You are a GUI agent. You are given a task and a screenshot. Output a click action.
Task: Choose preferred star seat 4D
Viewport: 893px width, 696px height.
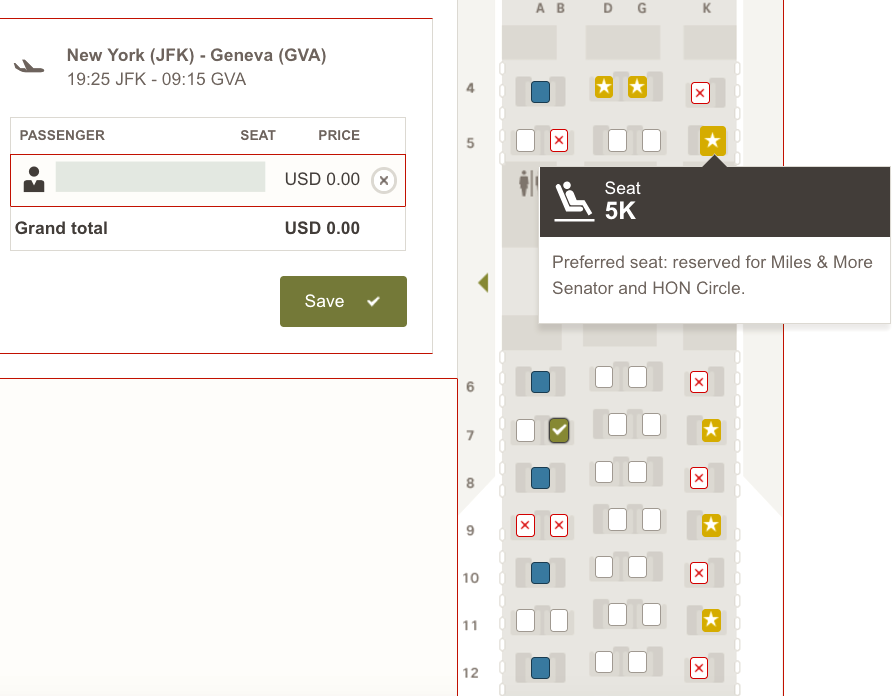tap(604, 87)
